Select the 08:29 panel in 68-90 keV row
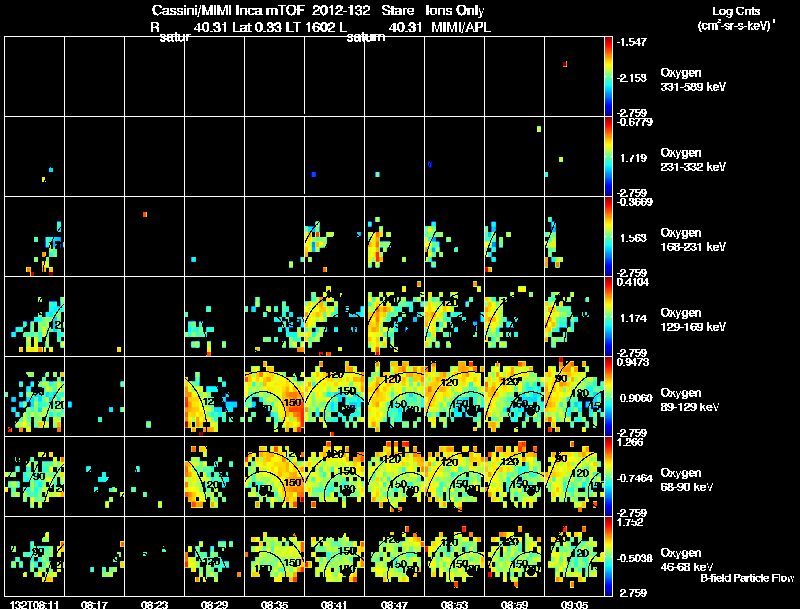 click(214, 476)
